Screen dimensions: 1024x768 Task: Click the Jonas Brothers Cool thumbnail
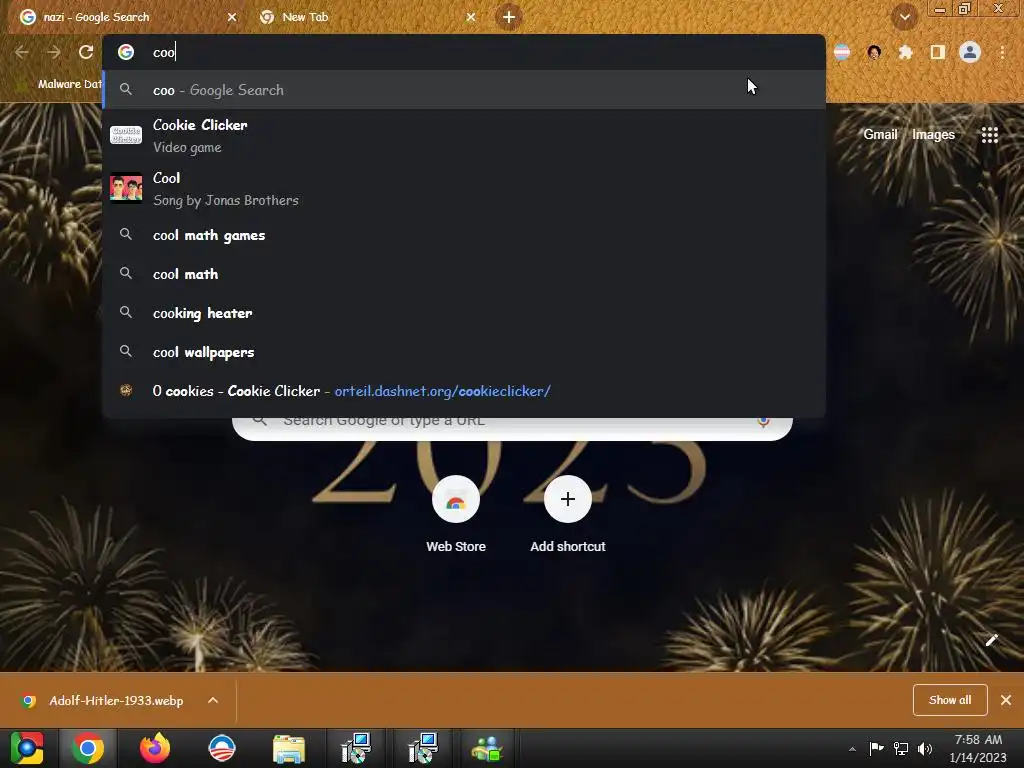tap(126, 188)
